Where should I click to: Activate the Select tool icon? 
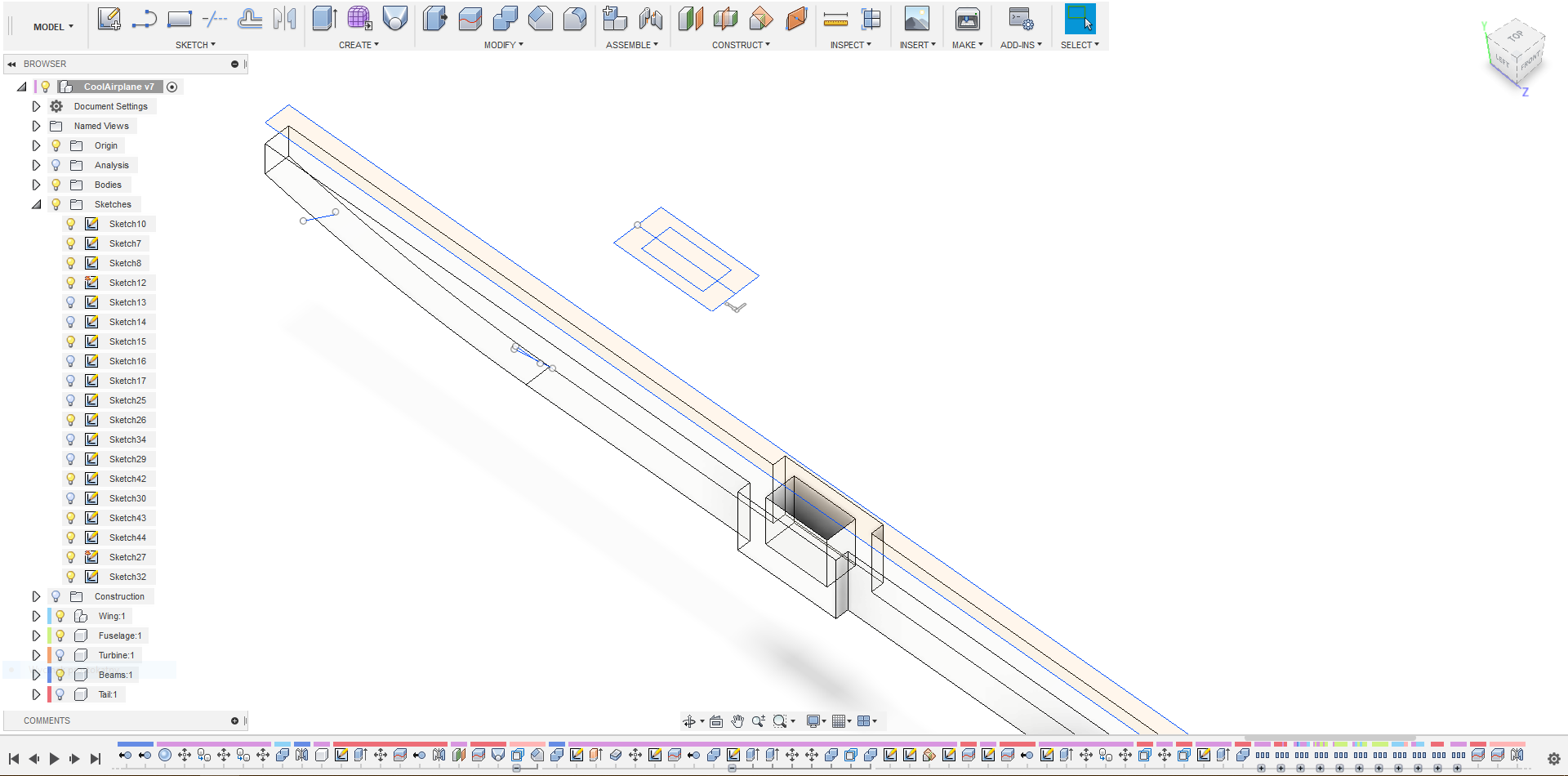click(1080, 19)
